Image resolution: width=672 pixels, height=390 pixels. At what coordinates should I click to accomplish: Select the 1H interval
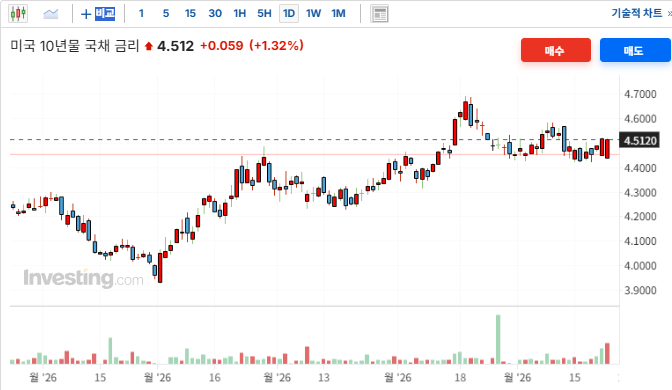coord(240,14)
